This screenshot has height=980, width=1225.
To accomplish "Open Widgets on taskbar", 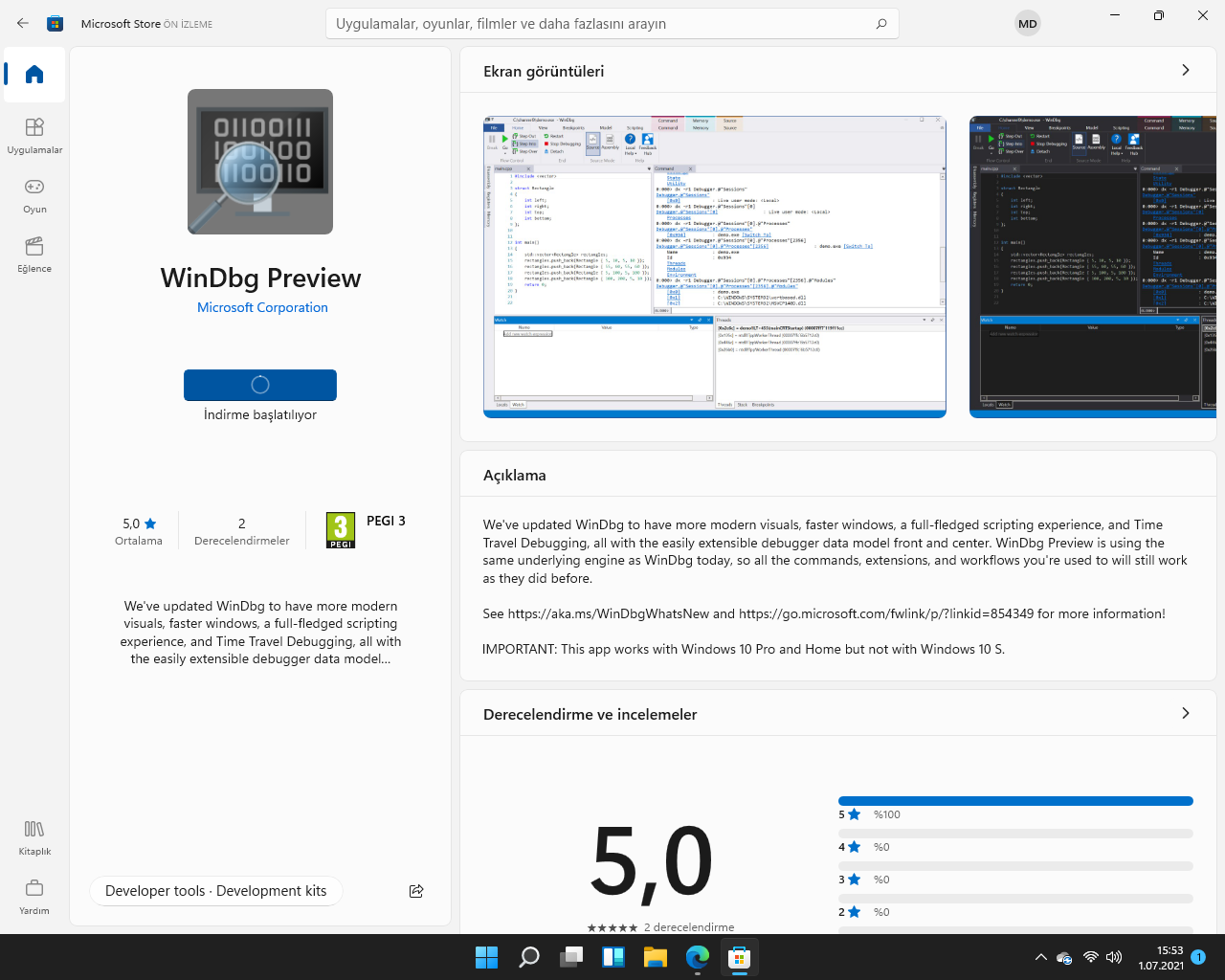I will click(x=613, y=957).
